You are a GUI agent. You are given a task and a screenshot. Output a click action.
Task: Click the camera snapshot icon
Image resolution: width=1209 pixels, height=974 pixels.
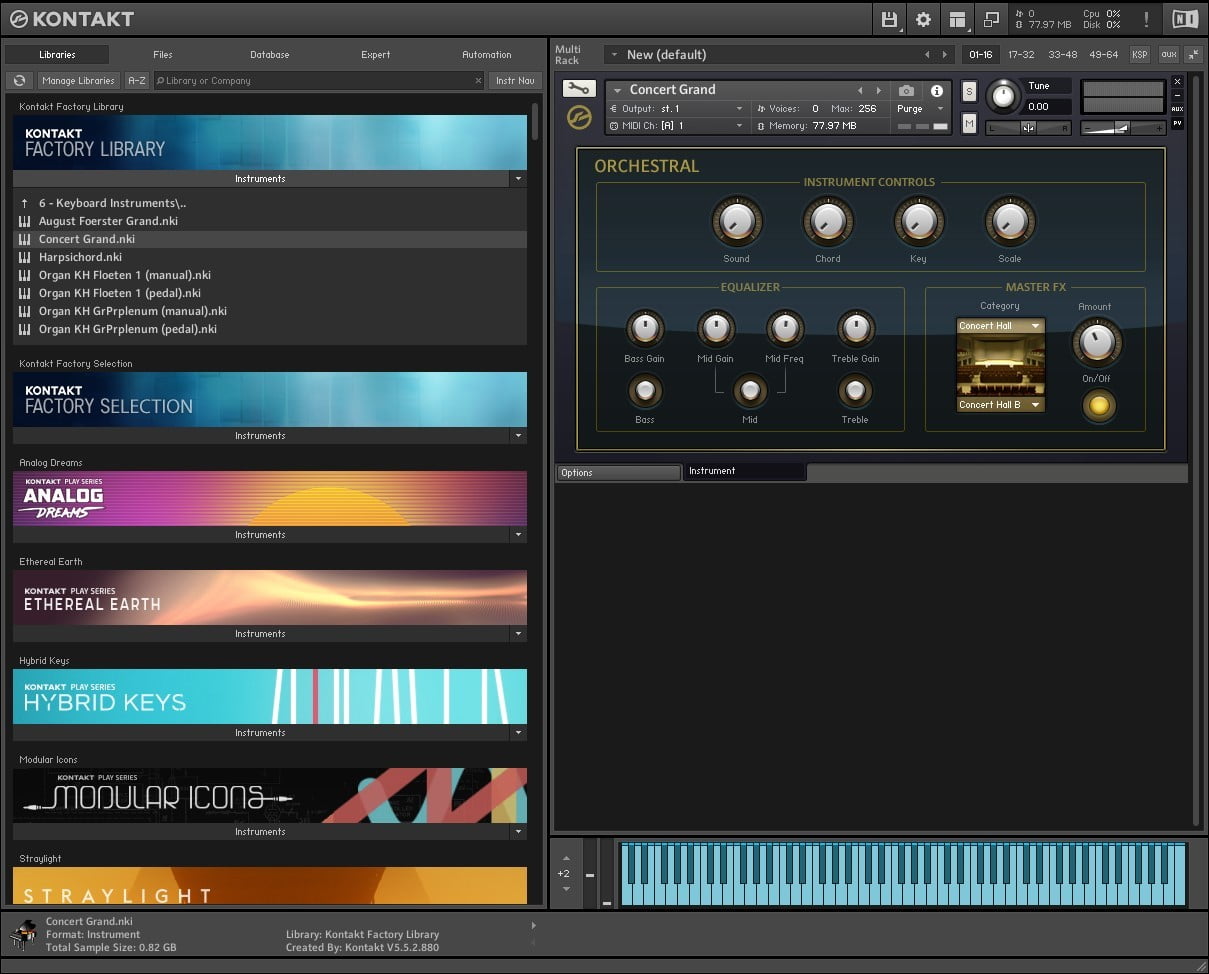pyautogui.click(x=906, y=90)
